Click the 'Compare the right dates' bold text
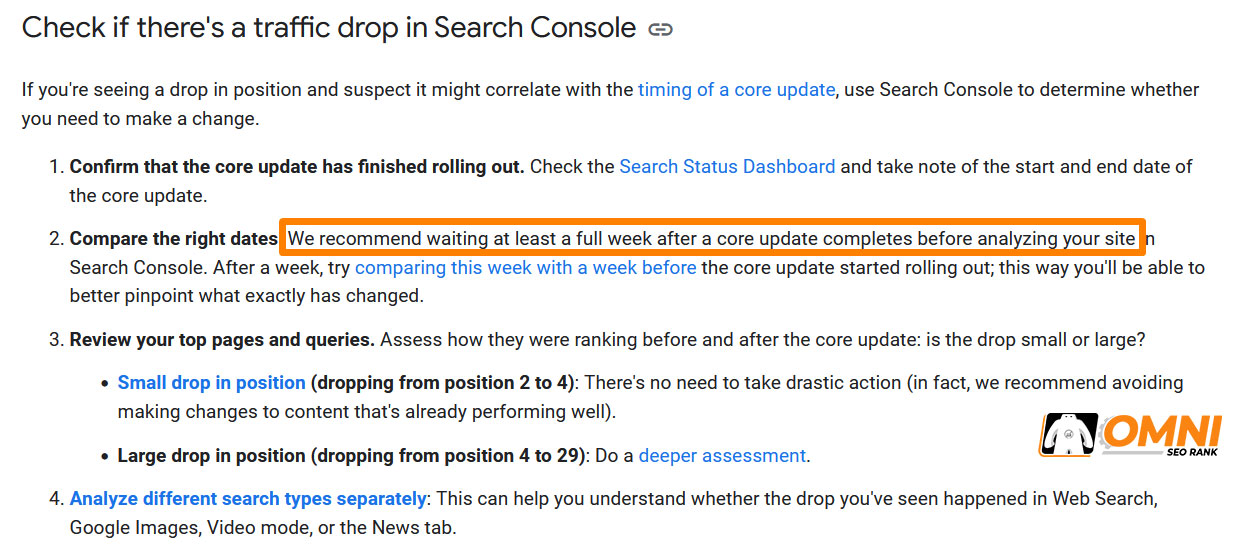Screen dimensions: 1238x556 coord(174,240)
